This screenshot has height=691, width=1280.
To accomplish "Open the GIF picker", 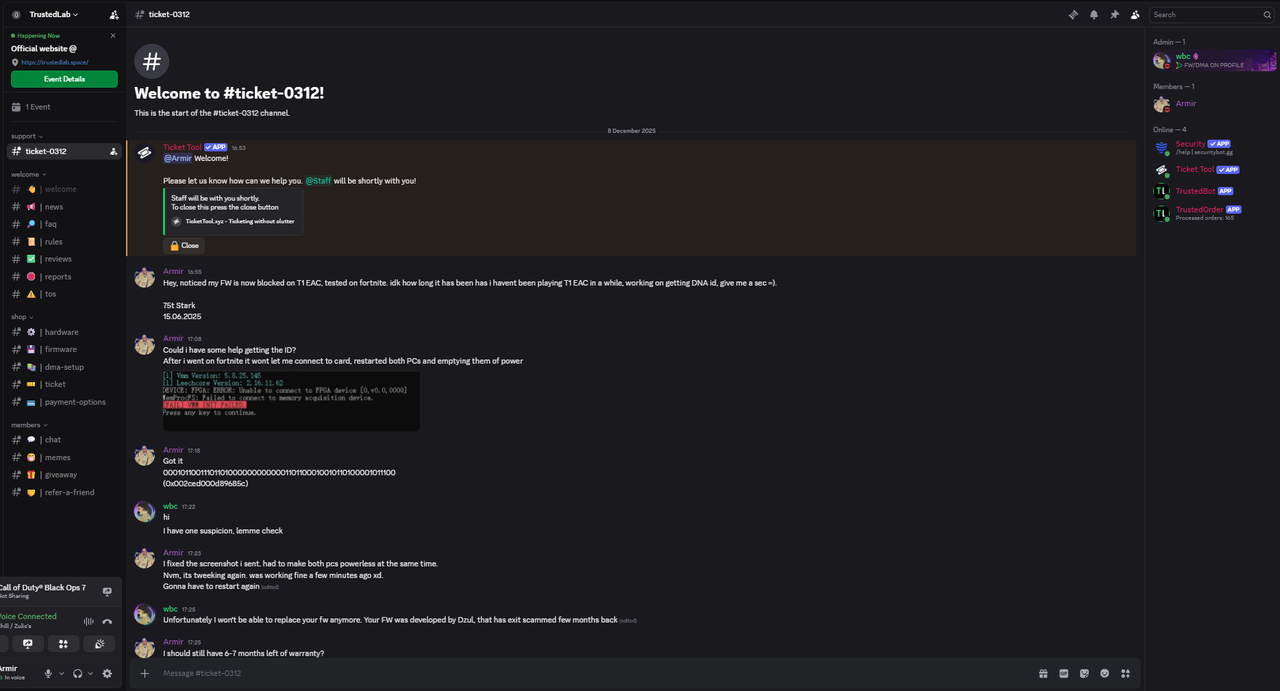I will point(1064,674).
